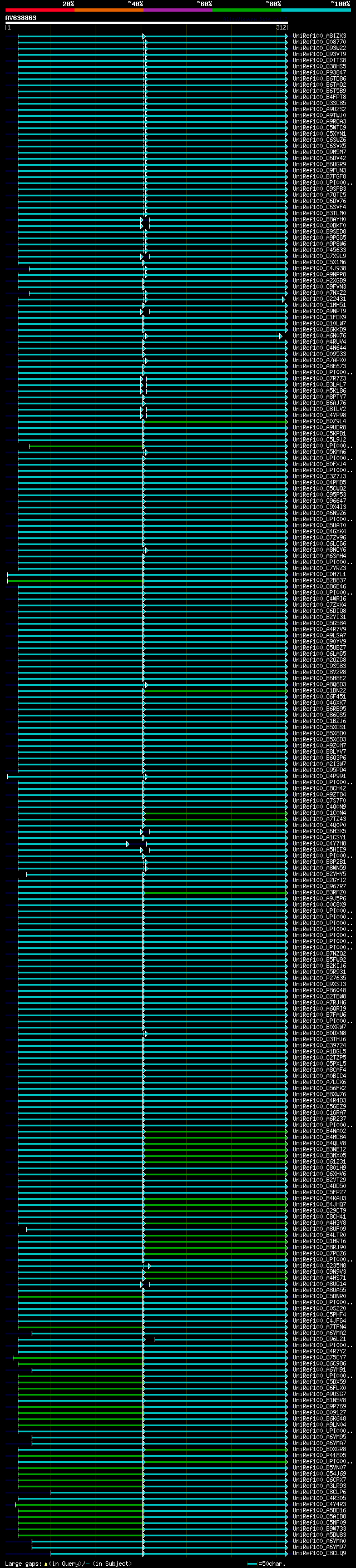Select hit UniRef100_Q7PQZ6
The height and width of the screenshot is (1568, 356).
(x=319, y=1253)
